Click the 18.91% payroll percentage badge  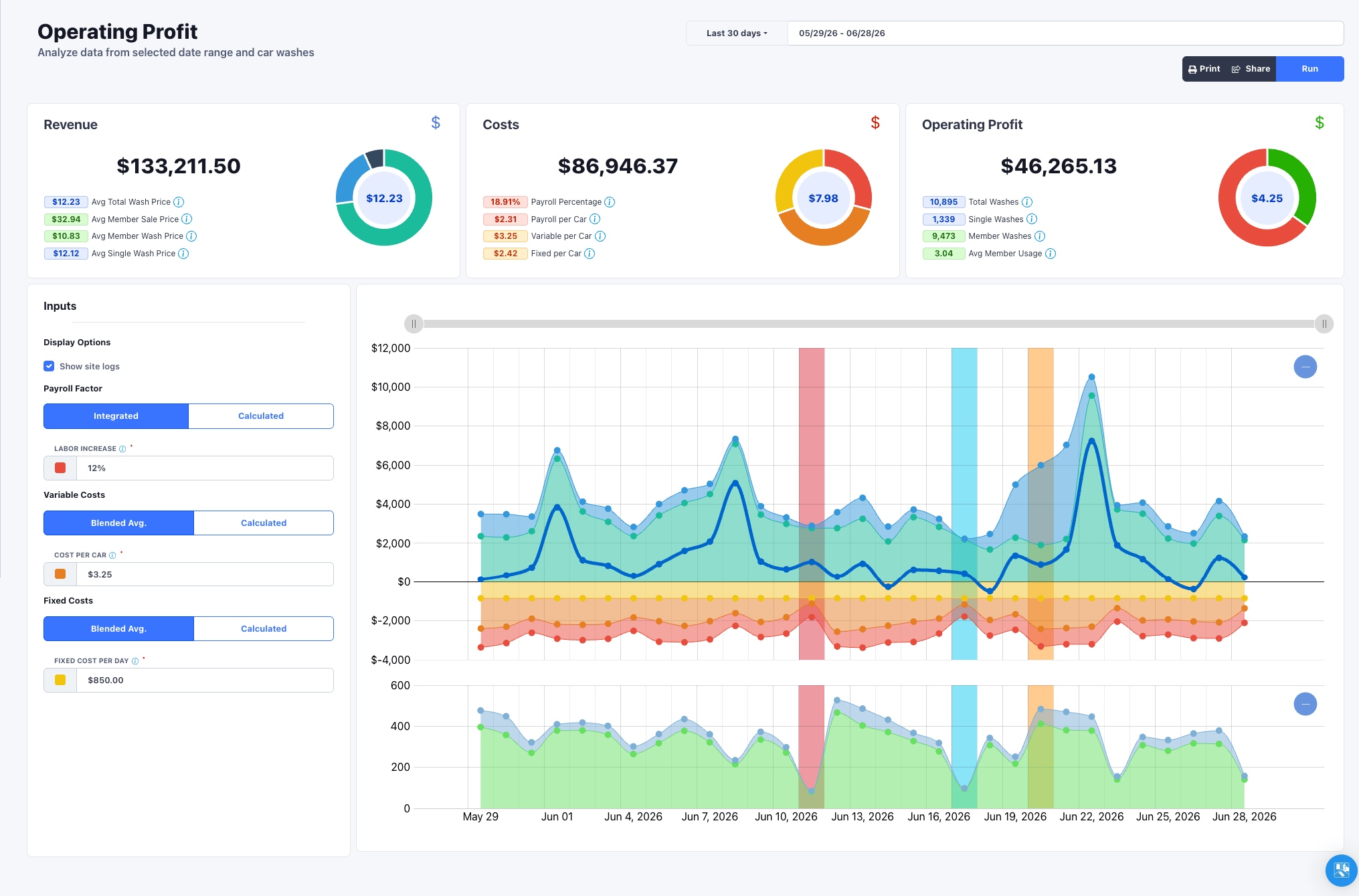(505, 202)
